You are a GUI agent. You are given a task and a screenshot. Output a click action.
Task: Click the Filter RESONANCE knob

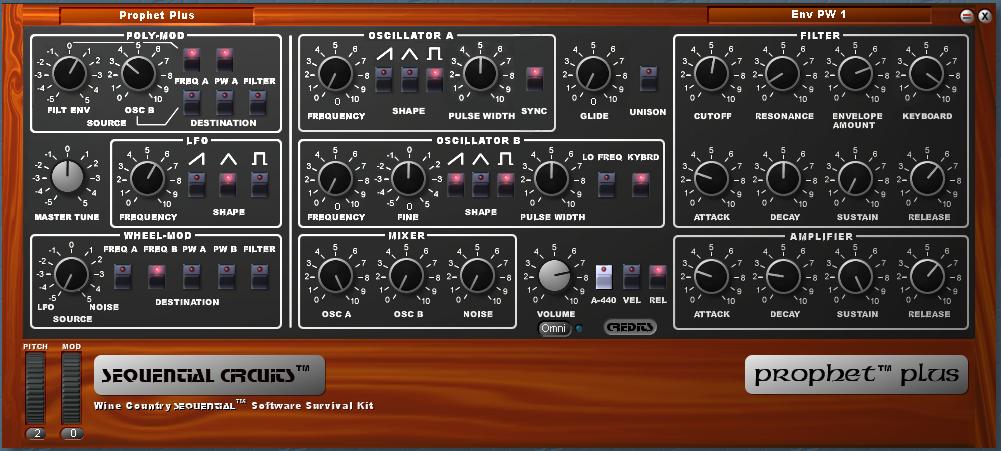coord(783,73)
